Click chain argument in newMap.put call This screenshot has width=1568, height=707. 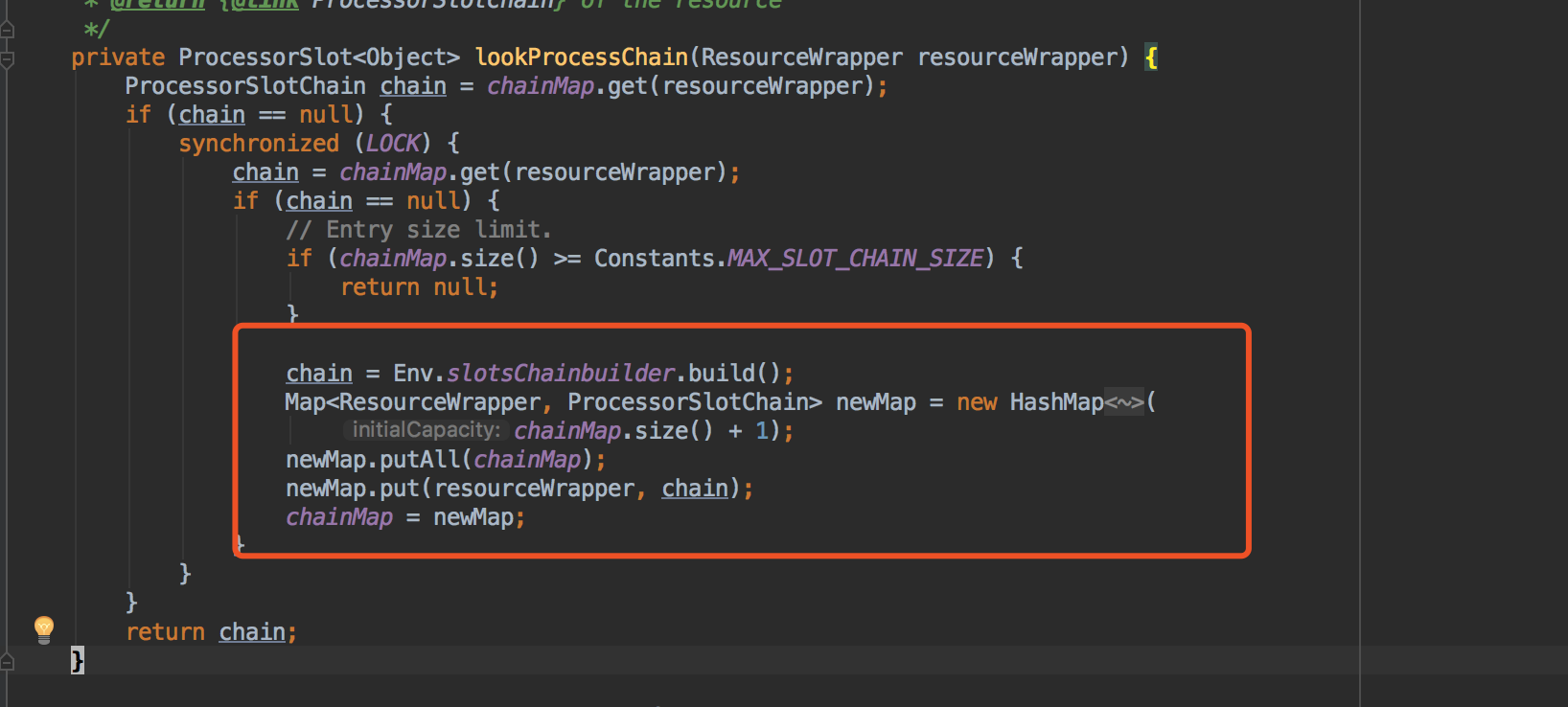coord(695,489)
